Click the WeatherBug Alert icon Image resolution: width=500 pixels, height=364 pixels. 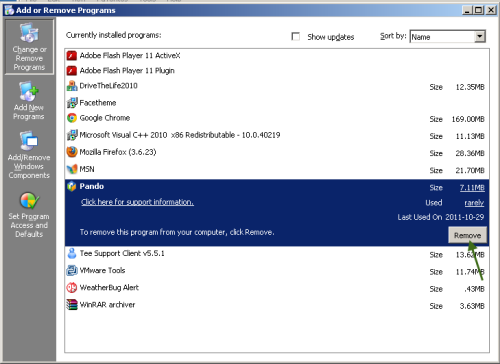tap(72, 287)
